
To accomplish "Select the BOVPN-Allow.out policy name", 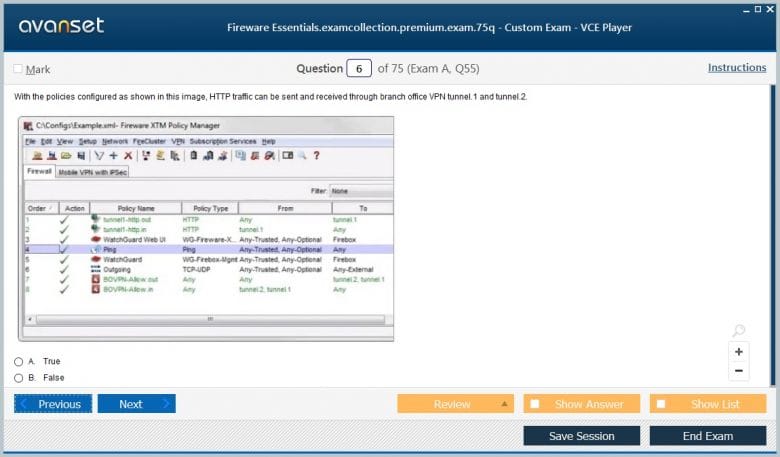I will point(130,279).
